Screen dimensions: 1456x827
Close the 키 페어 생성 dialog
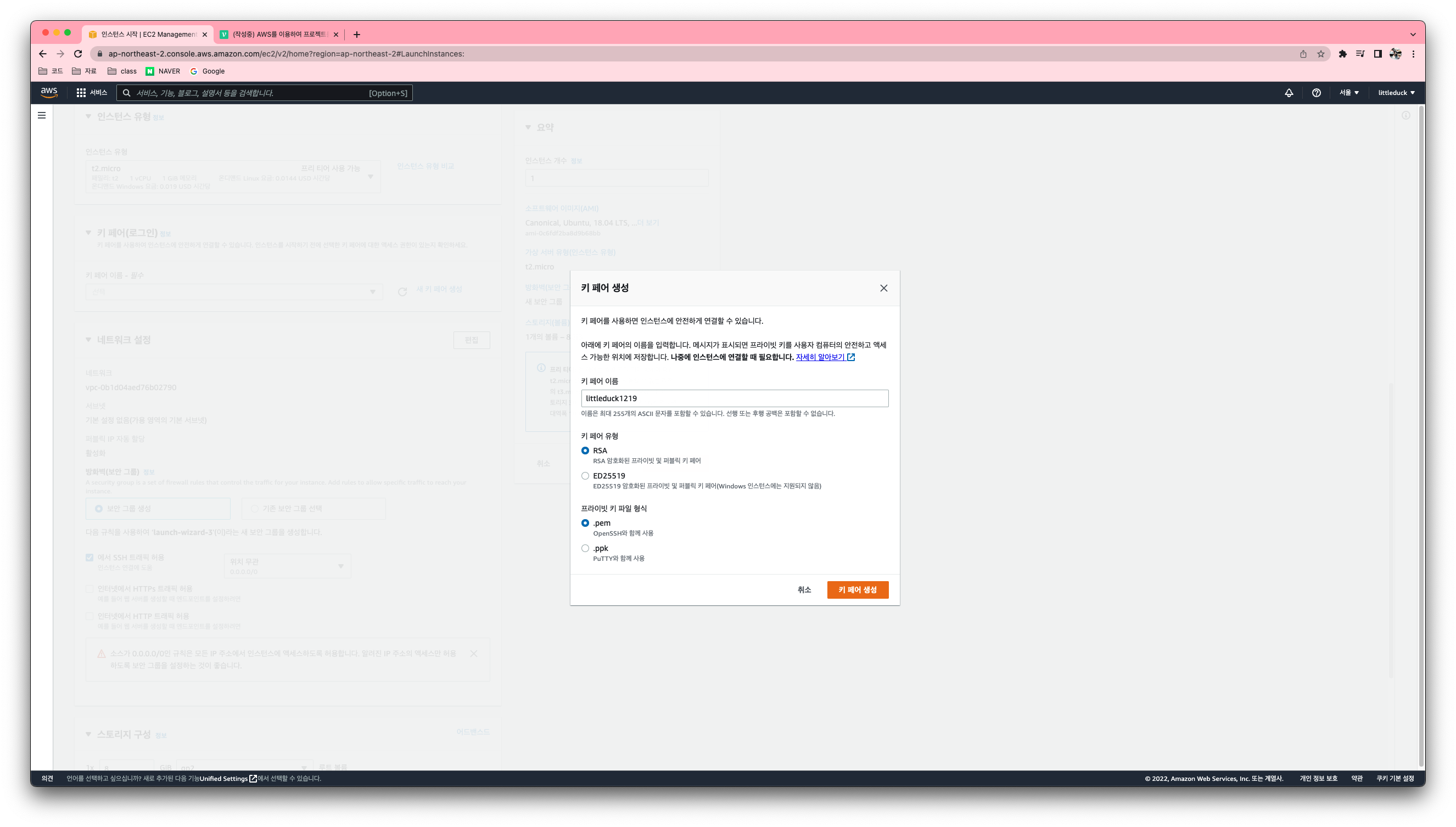click(883, 288)
